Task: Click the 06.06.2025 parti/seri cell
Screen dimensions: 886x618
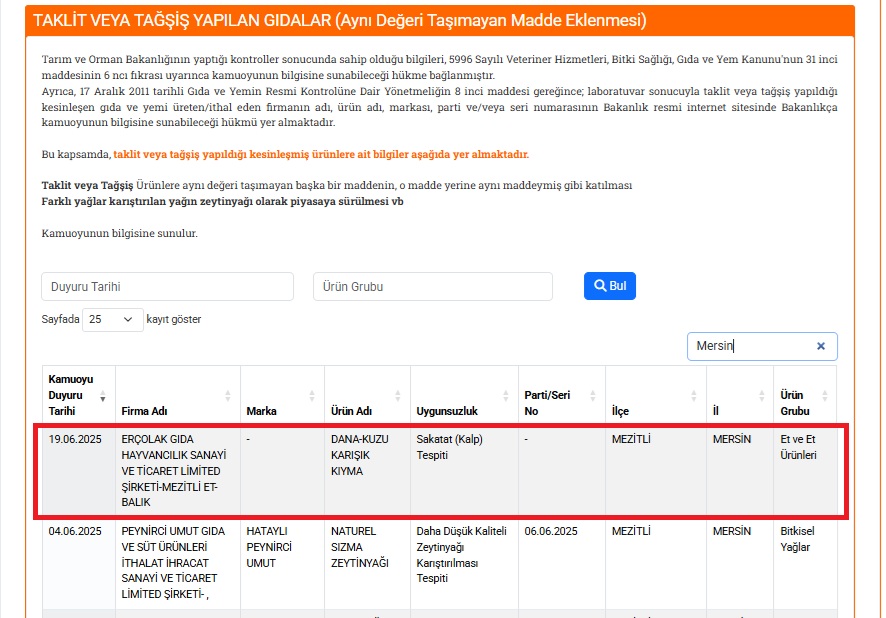Action: point(562,563)
